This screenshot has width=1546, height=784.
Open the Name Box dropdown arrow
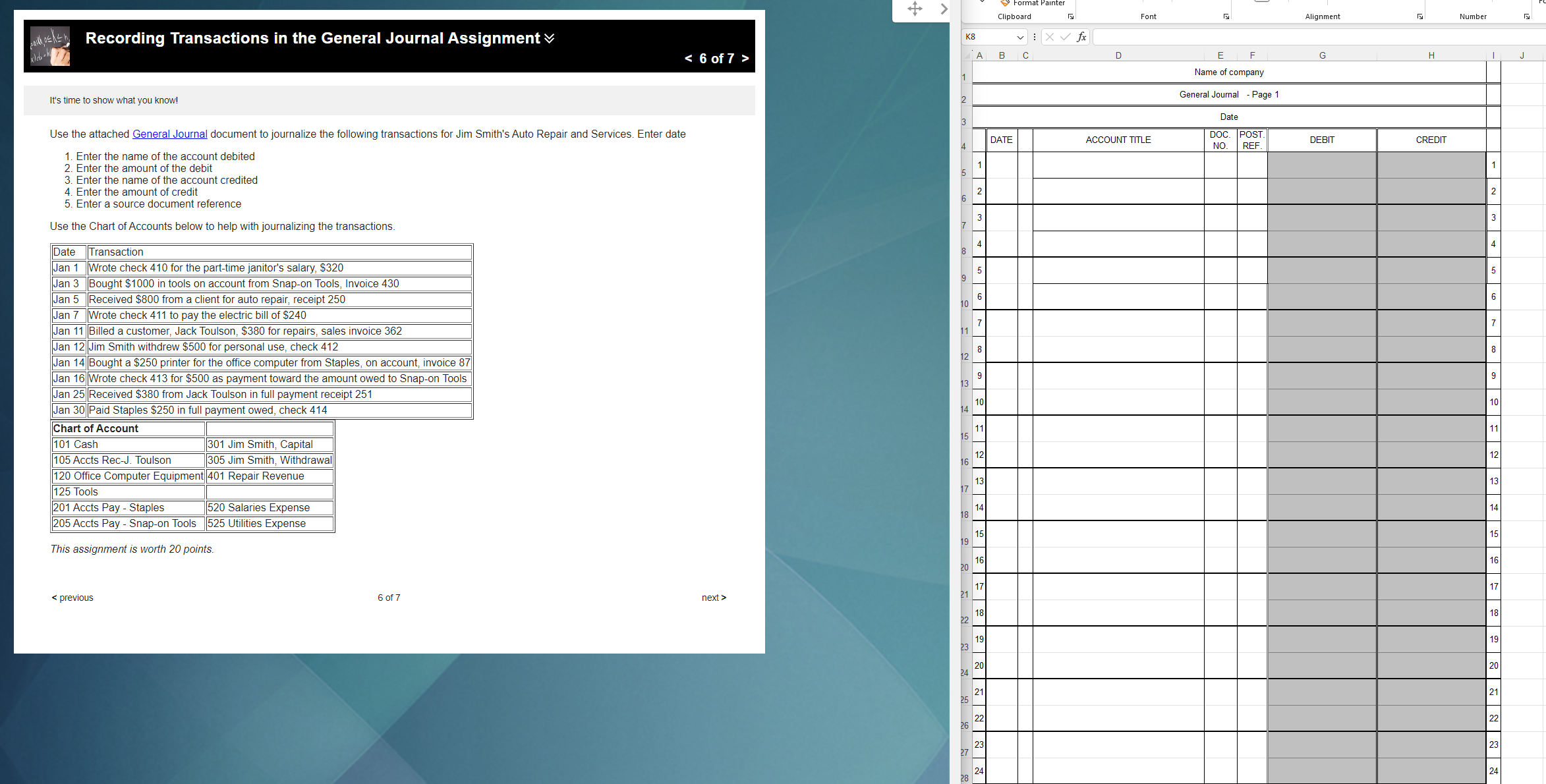(x=1019, y=37)
